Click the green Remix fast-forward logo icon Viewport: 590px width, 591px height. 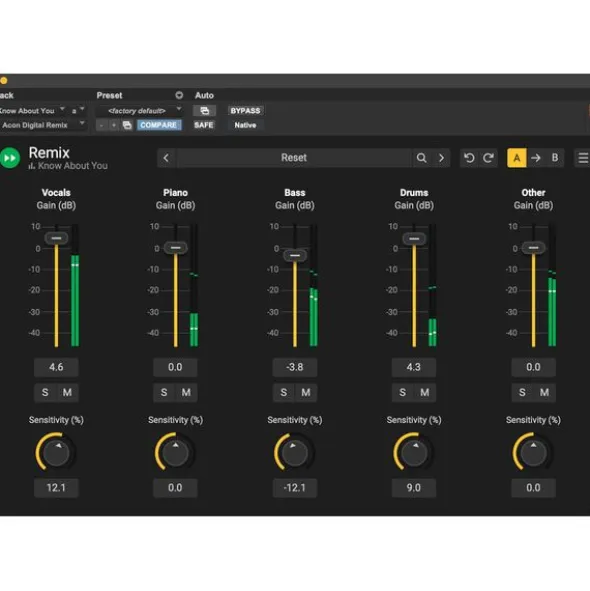click(9, 158)
